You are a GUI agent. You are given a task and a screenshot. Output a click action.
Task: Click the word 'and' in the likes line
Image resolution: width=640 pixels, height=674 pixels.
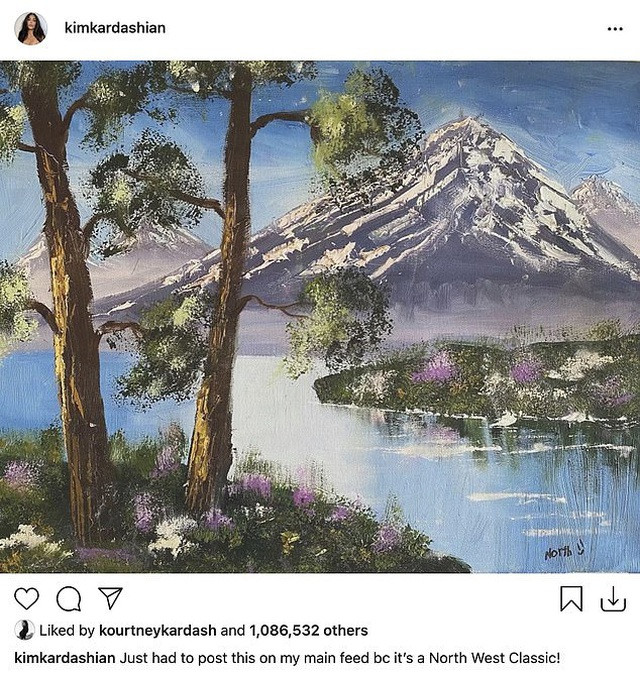point(232,631)
